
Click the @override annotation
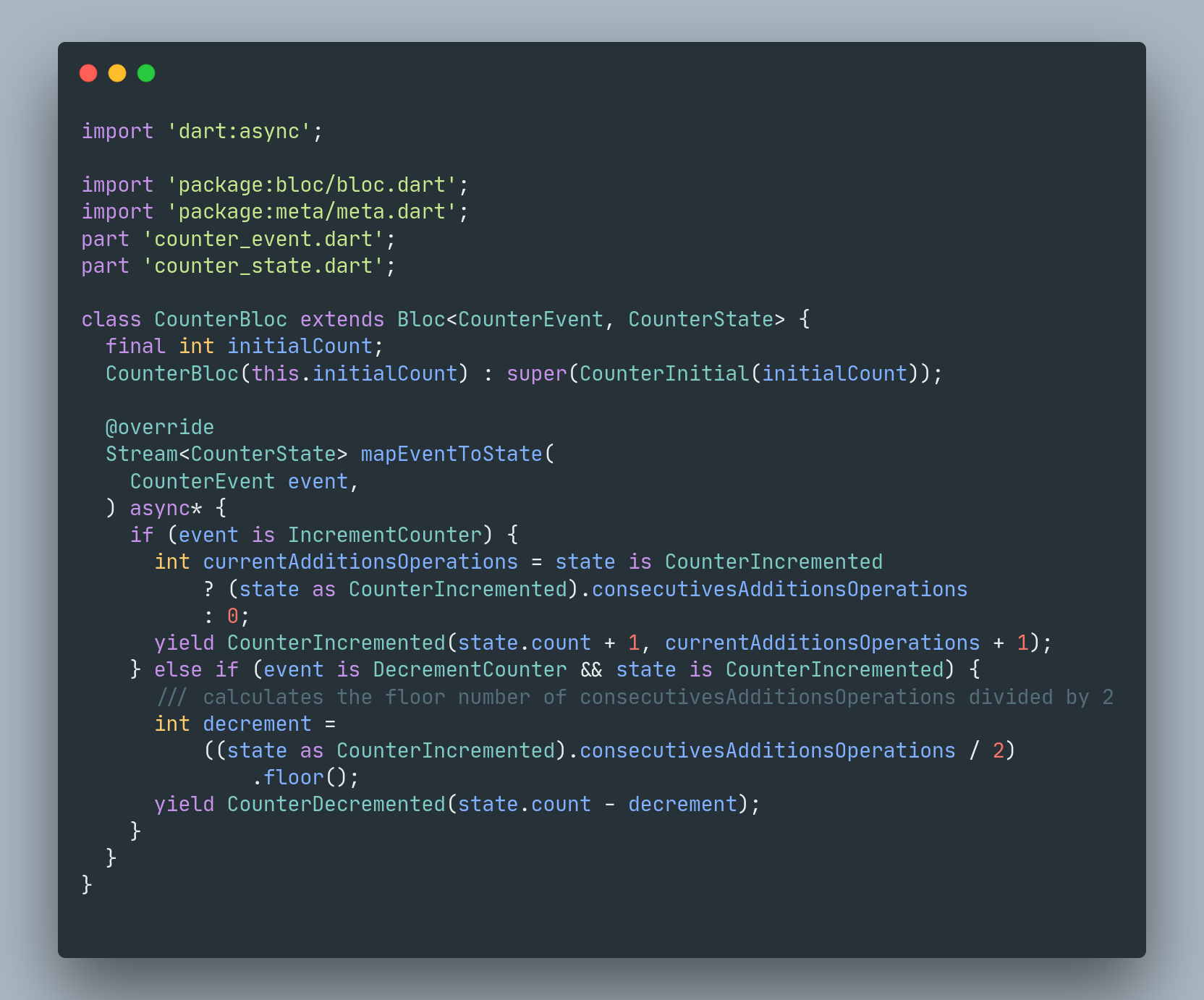(160, 427)
